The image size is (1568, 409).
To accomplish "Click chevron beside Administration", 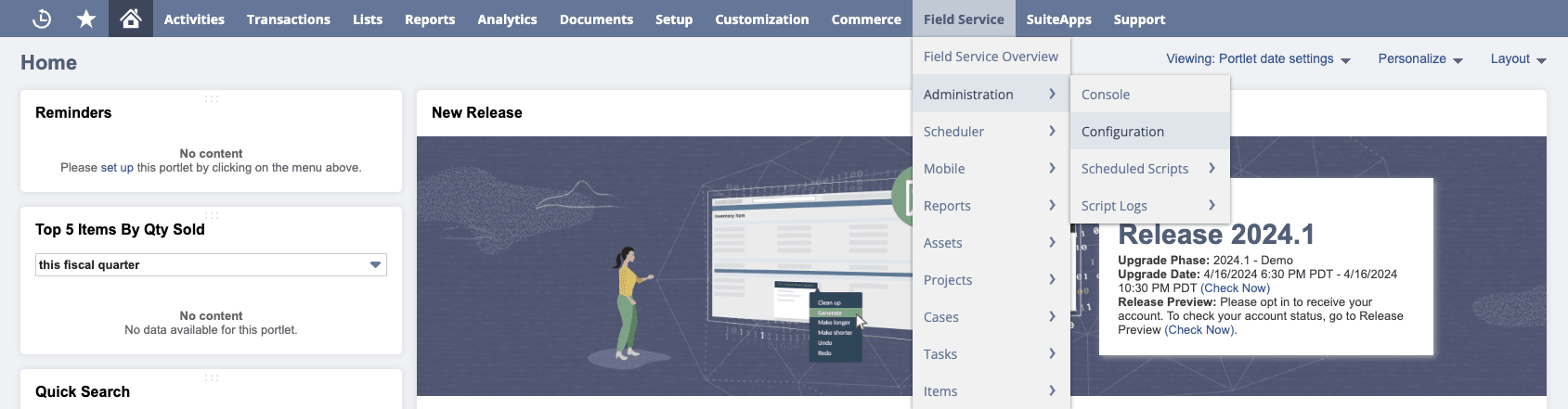I will (1052, 94).
